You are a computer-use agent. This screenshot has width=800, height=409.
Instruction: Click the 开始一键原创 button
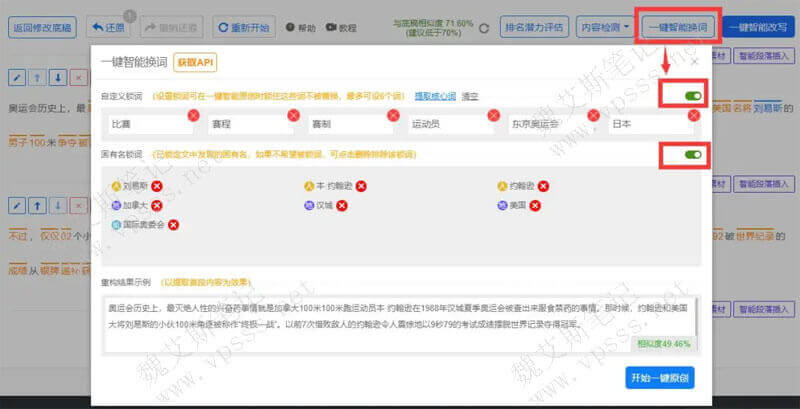pyautogui.click(x=660, y=377)
